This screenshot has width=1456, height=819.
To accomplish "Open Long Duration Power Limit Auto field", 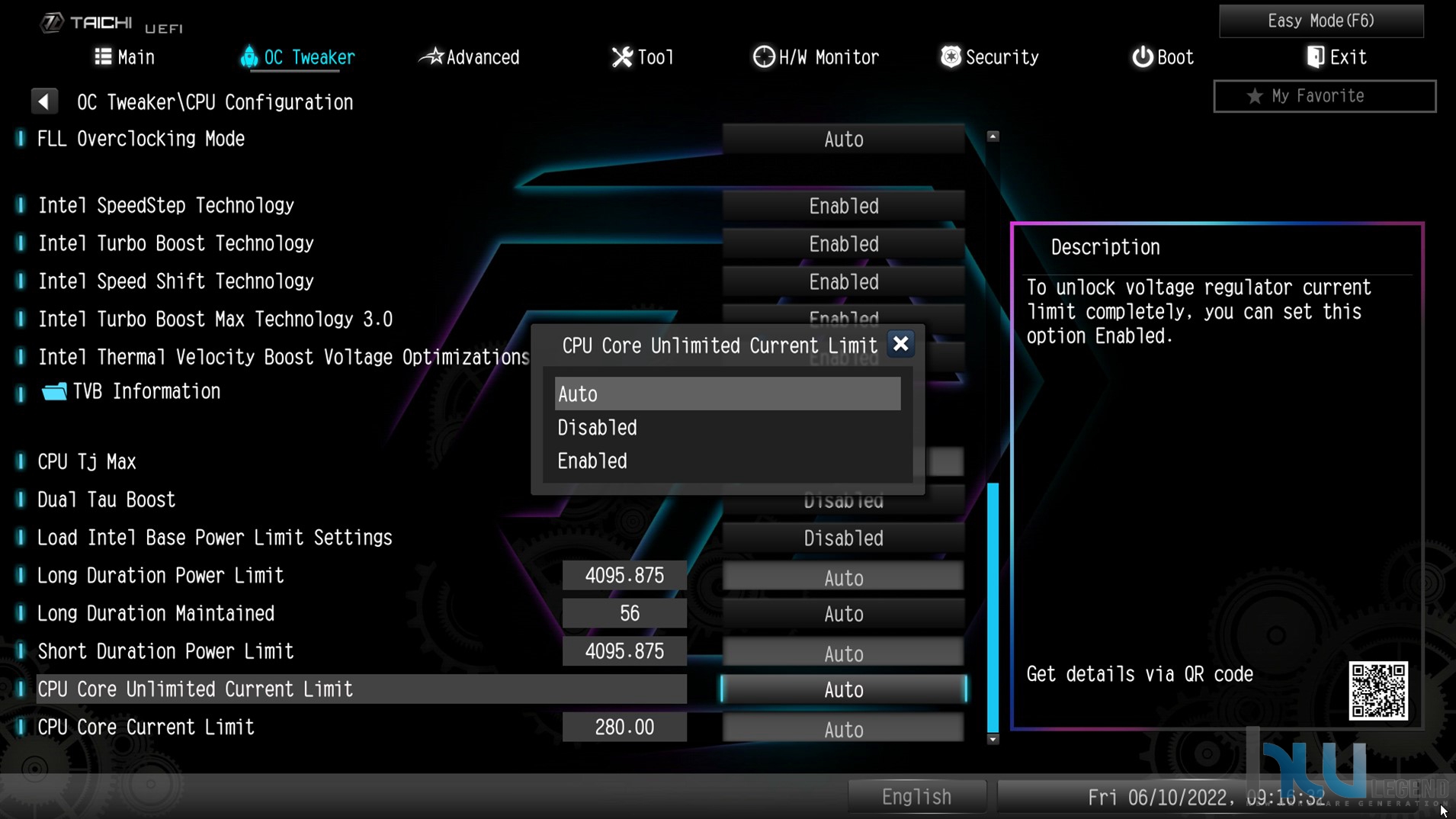I will click(843, 577).
